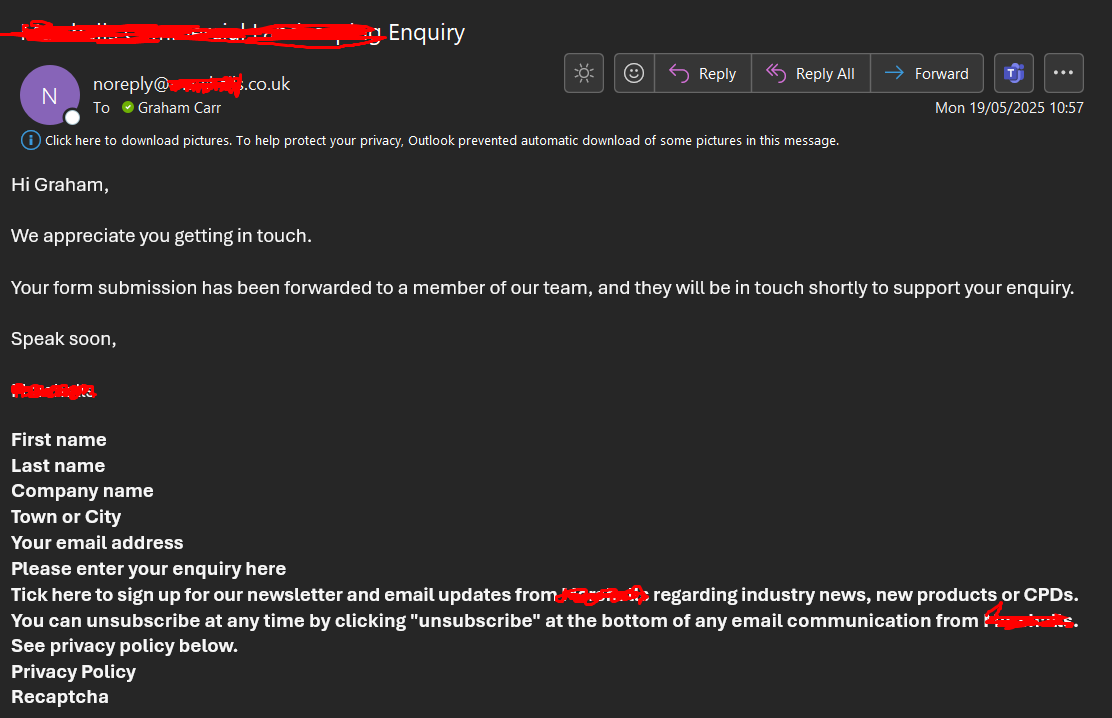Click the Privacy Policy text
This screenshot has width=1112, height=718.
click(x=73, y=672)
